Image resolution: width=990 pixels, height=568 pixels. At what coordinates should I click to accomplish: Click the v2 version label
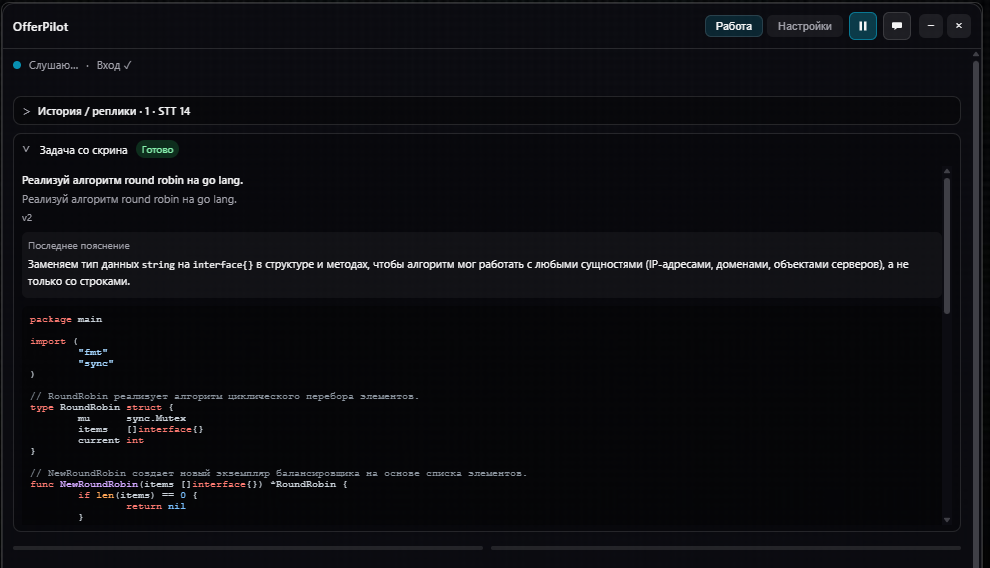click(x=27, y=218)
